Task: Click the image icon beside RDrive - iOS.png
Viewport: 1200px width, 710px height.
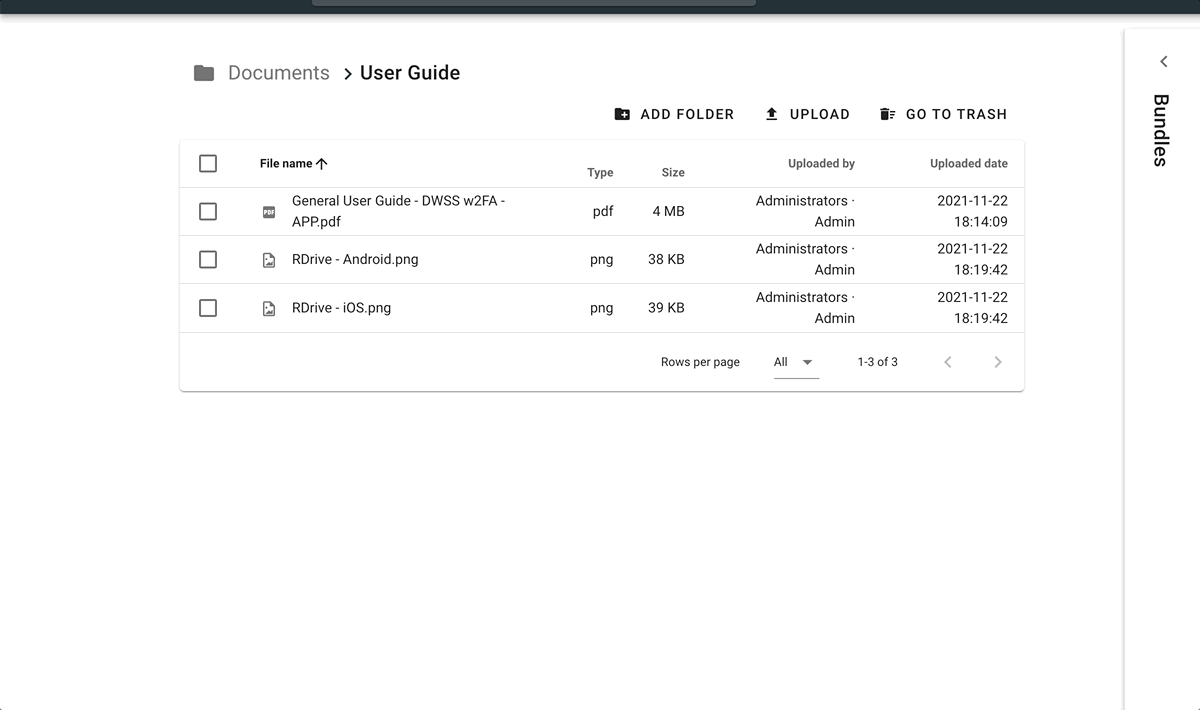Action: coord(268,308)
